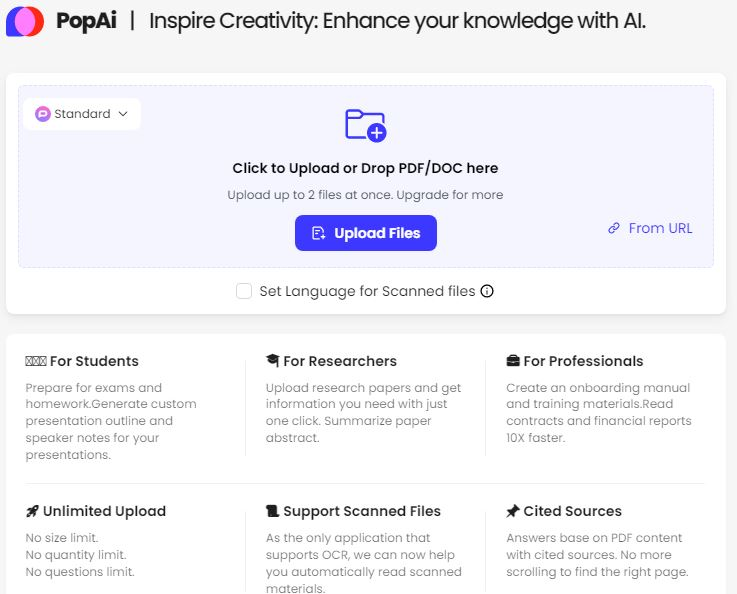Click the graduation cap Researchers icon
Screen dimensions: 737x594
click(x=273, y=360)
